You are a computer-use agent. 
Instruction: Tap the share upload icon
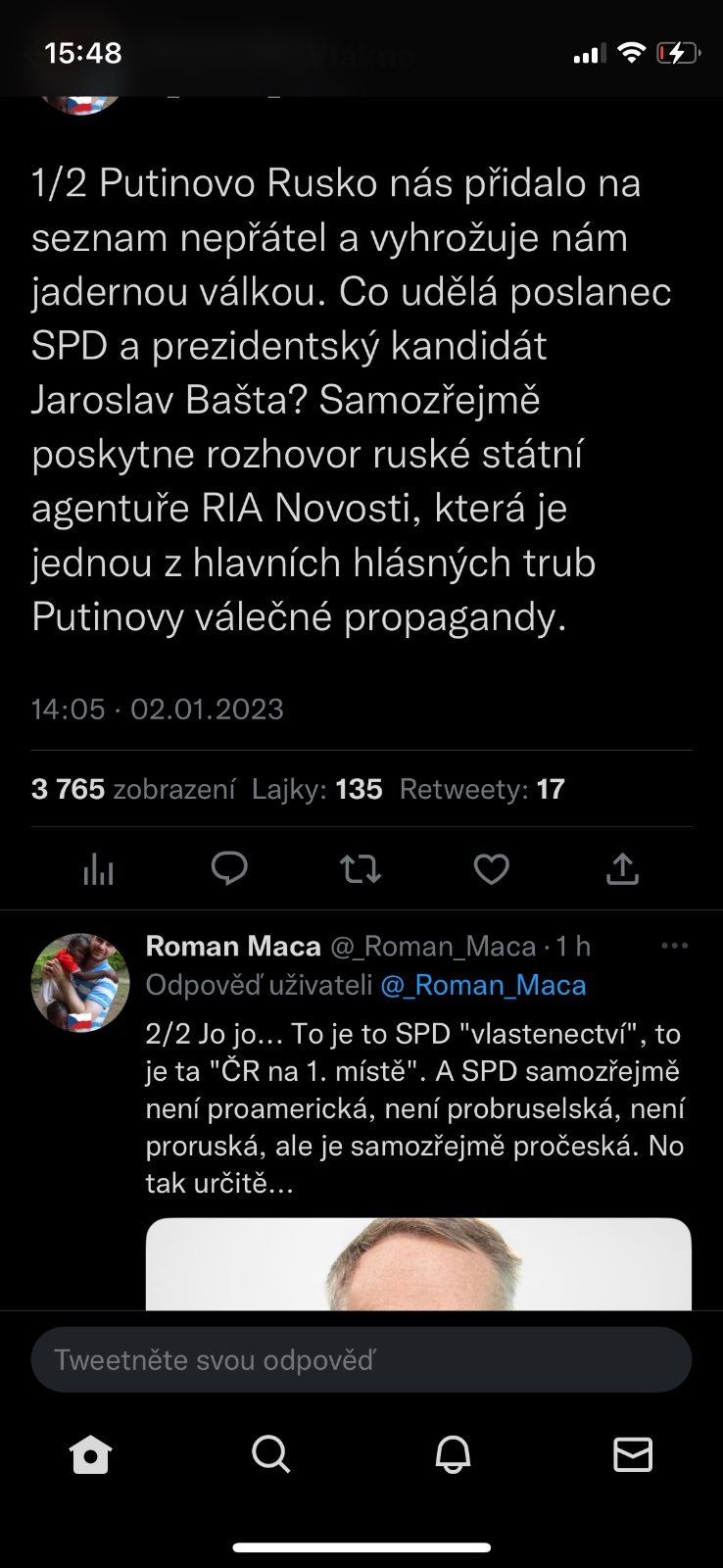pos(622,868)
